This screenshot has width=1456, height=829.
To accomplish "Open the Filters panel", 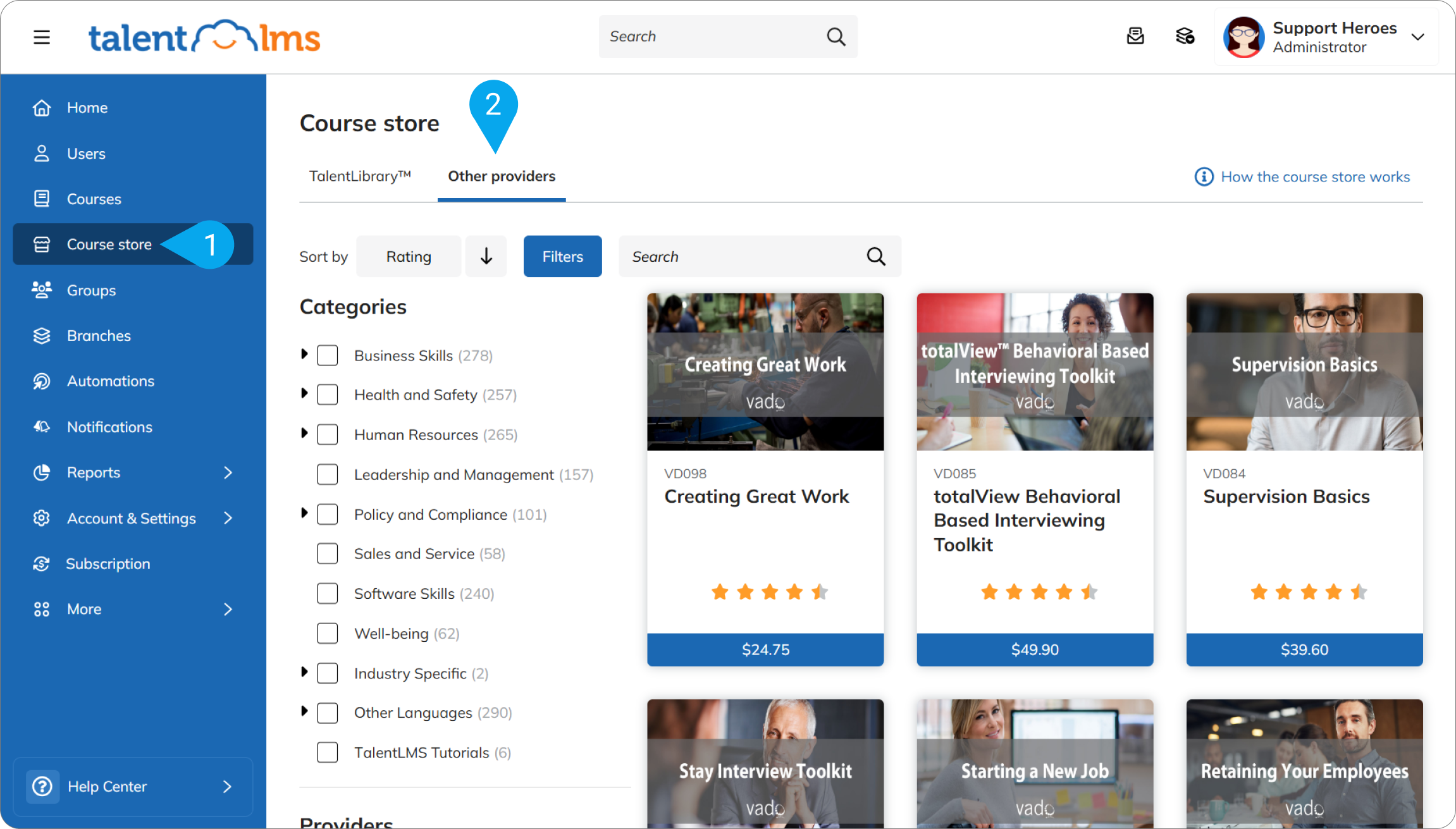I will coord(562,256).
